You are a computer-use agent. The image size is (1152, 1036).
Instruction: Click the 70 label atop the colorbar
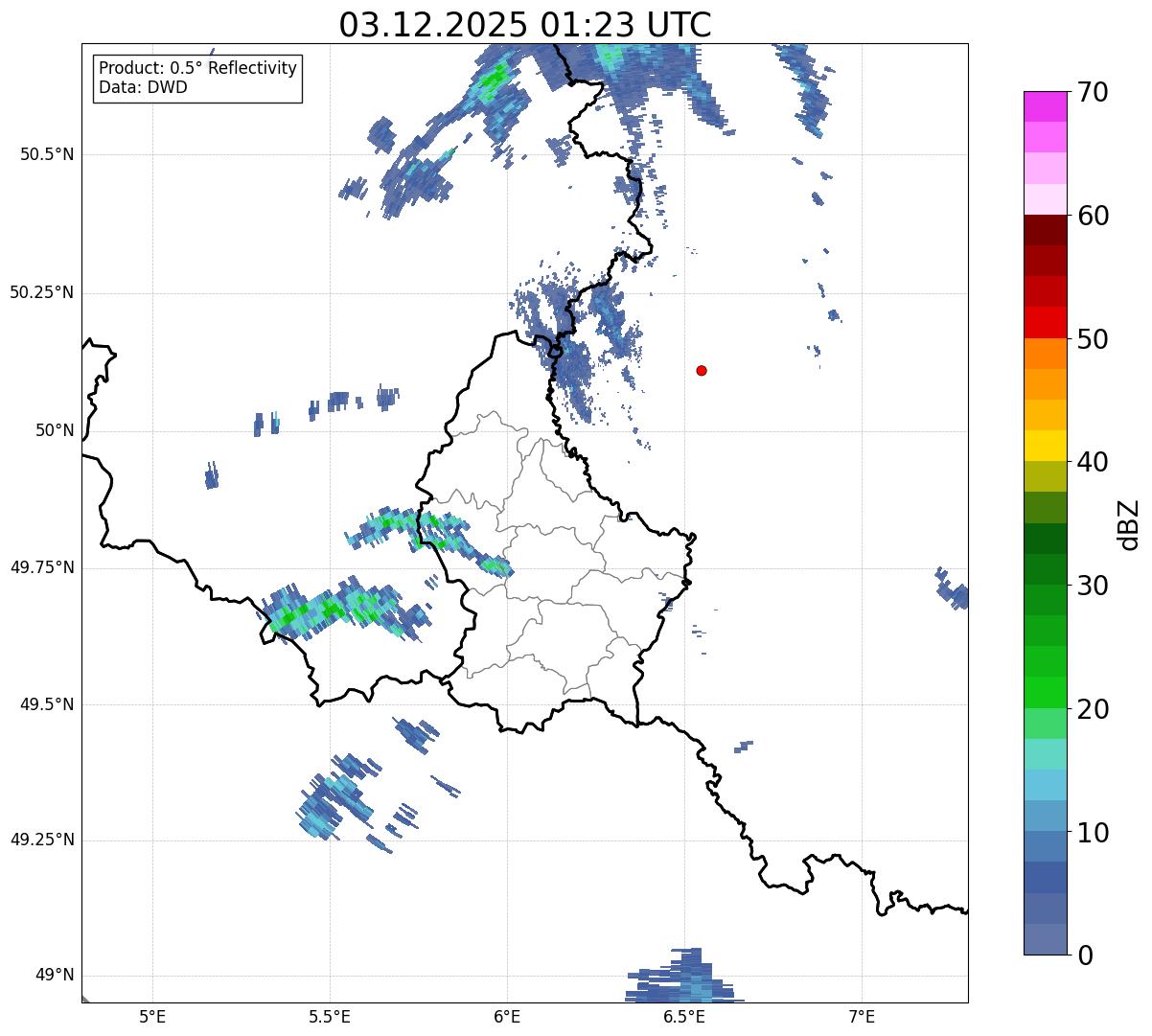coord(1093,92)
